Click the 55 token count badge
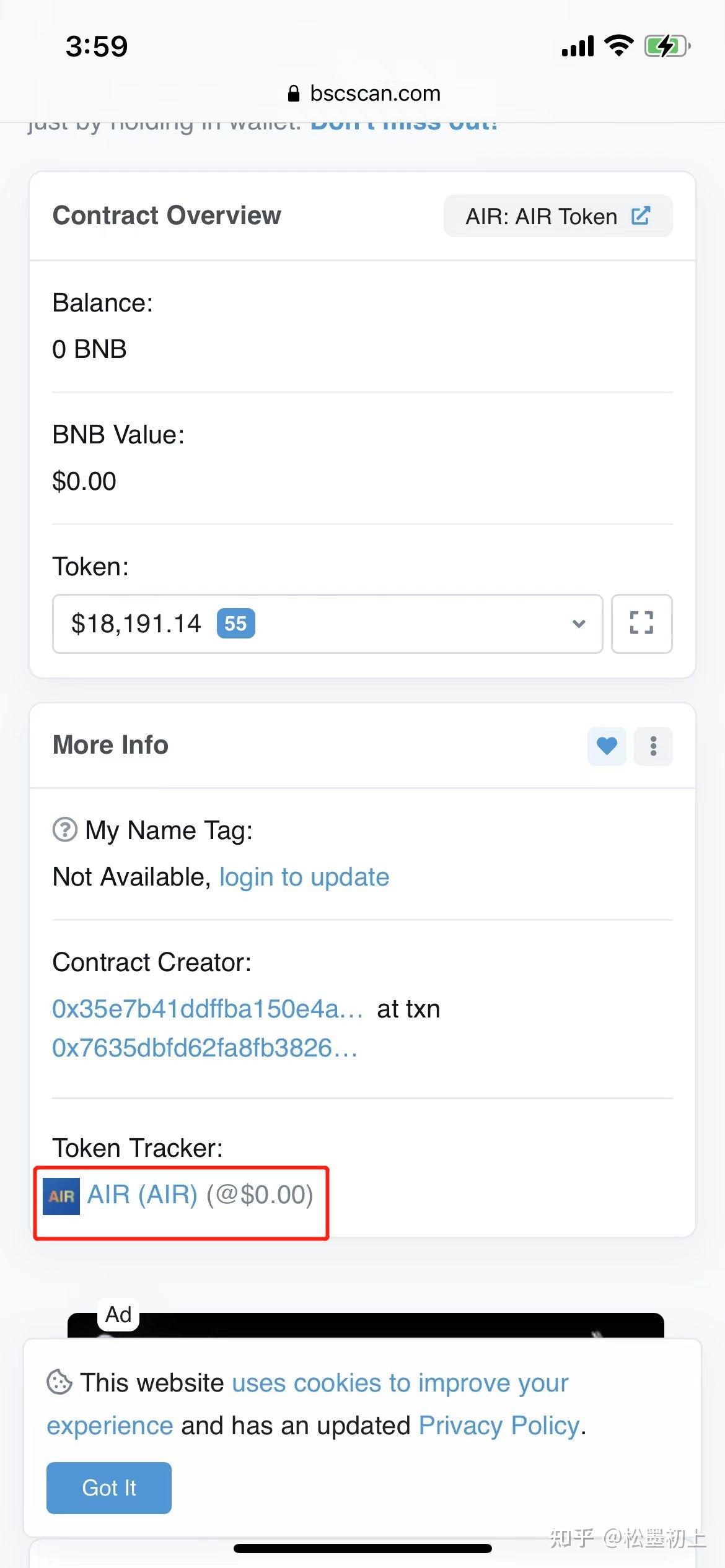The width and height of the screenshot is (725, 1568). [235, 624]
